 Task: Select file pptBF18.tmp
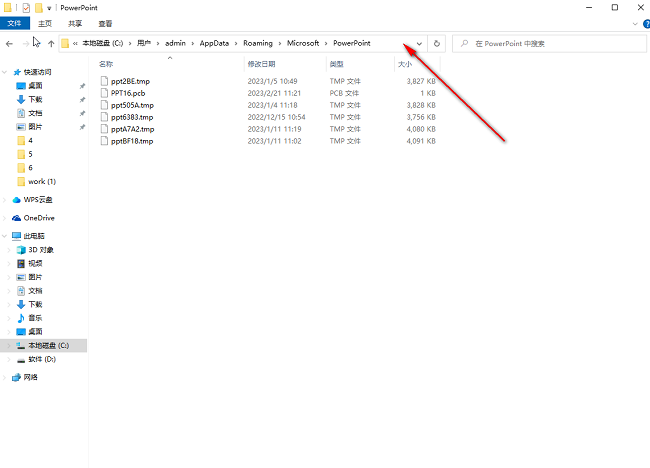pos(132,141)
